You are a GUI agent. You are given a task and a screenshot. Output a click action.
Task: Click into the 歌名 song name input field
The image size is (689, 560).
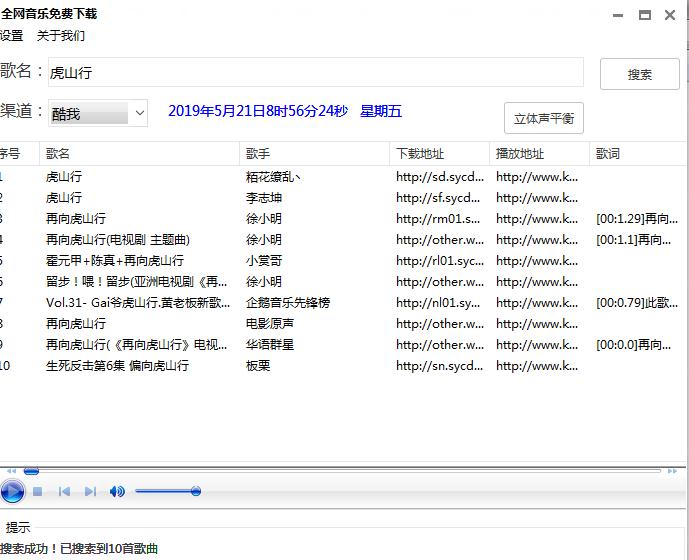[315, 72]
